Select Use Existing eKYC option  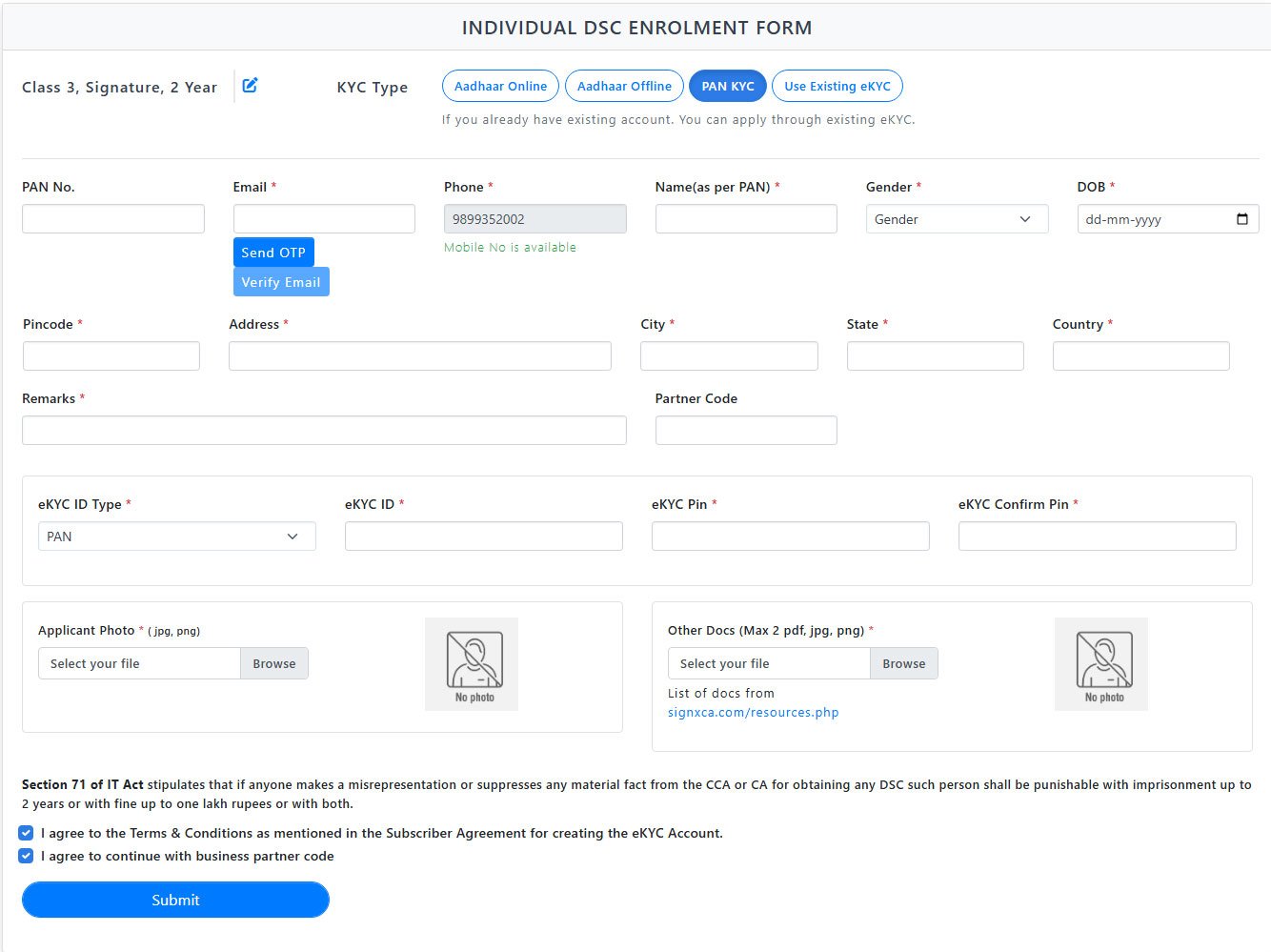837,86
